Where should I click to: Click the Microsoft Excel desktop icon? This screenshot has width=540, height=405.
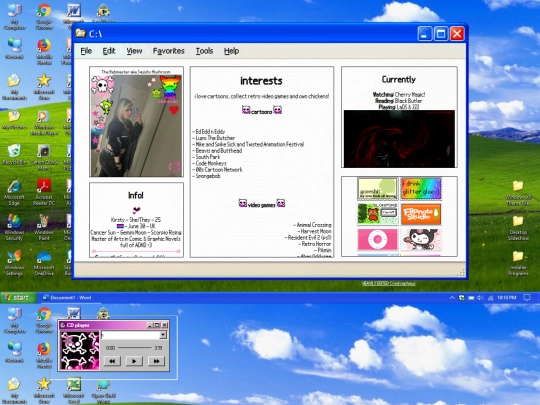point(73,391)
